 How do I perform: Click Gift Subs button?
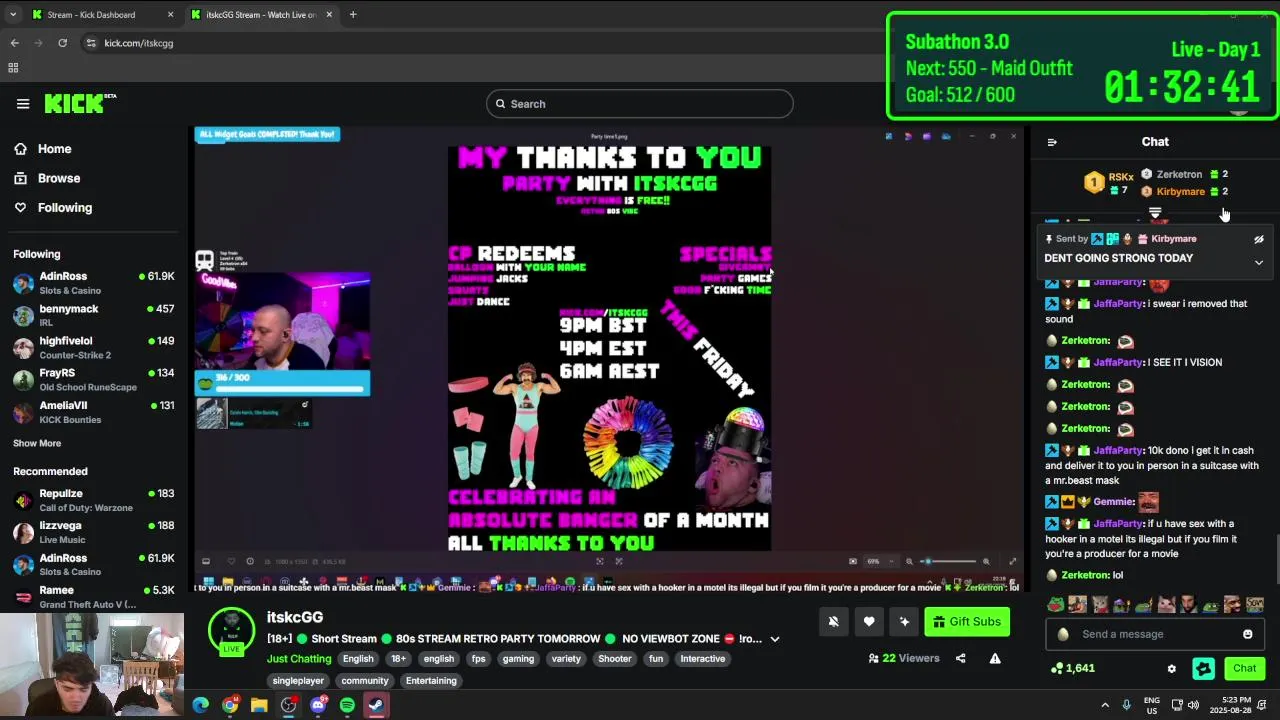pyautogui.click(x=967, y=622)
